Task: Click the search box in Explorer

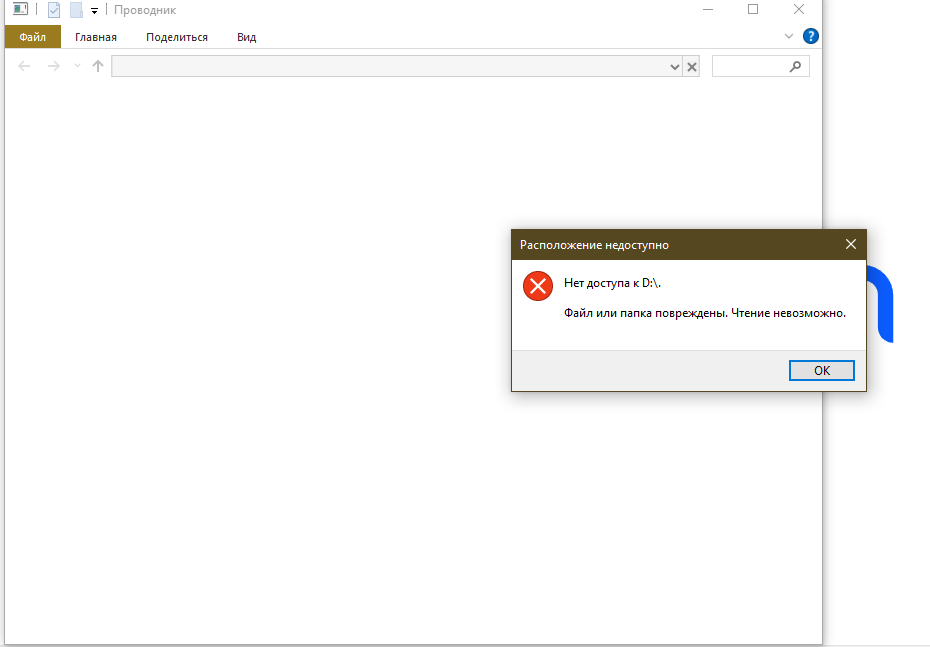Action: click(x=752, y=66)
